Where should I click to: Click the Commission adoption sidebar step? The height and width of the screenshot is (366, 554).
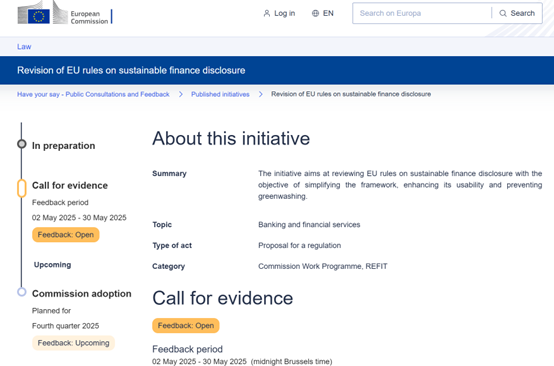point(82,294)
